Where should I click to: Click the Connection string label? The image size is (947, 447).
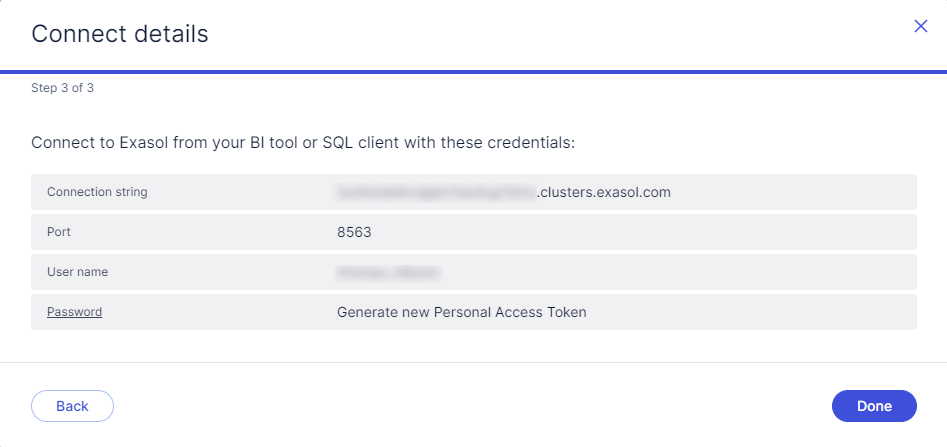(x=97, y=192)
